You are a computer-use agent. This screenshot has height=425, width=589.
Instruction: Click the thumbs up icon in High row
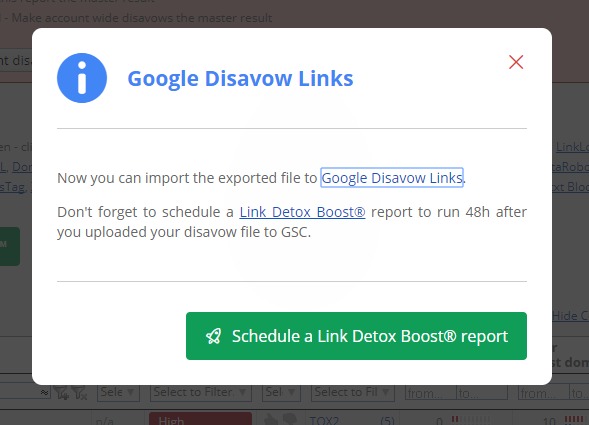point(270,419)
